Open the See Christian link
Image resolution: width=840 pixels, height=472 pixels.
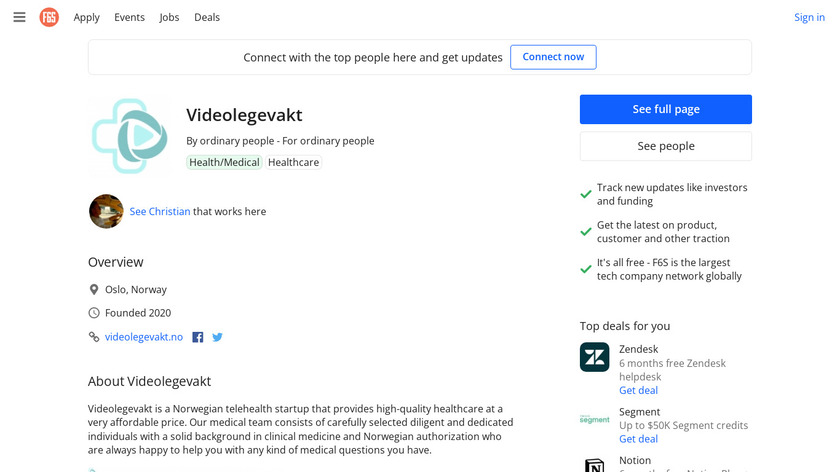160,211
